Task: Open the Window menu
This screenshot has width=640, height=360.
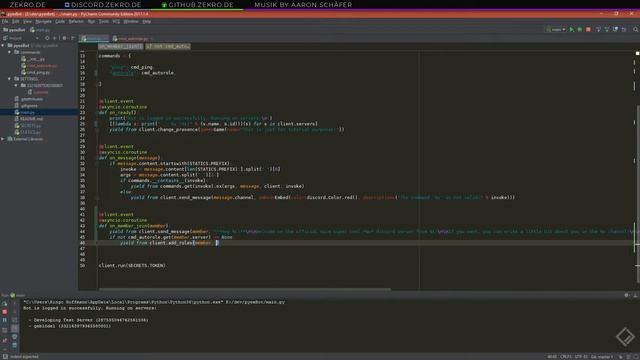Action: [131, 21]
